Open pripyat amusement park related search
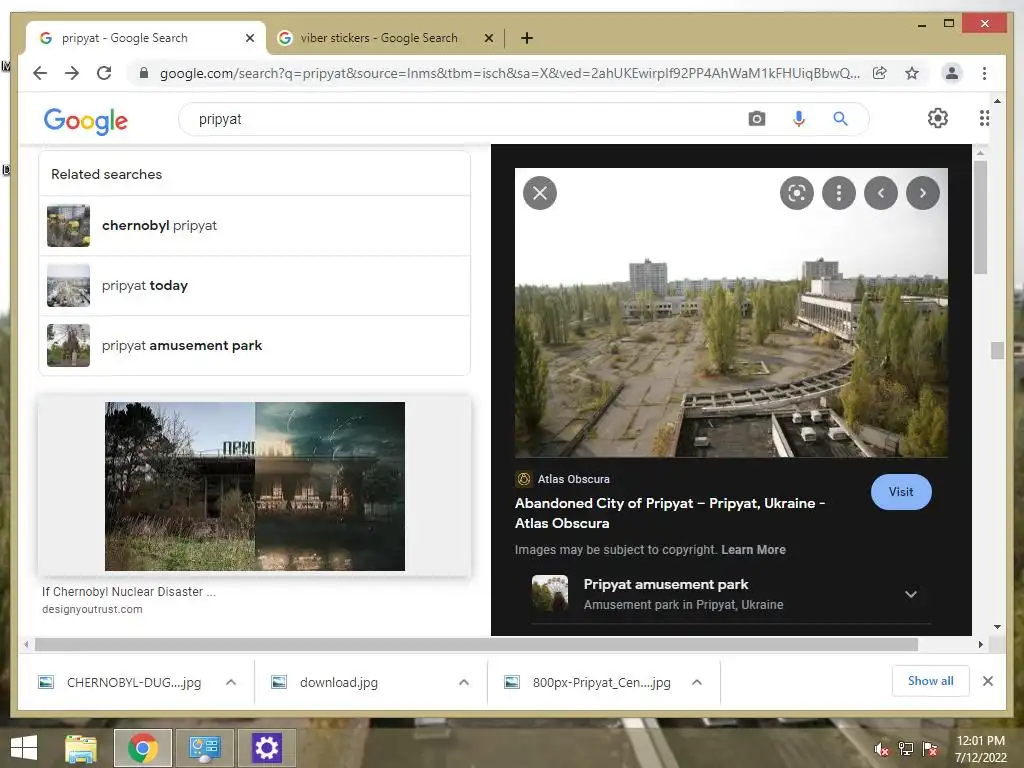Viewport: 1024px width, 768px height. (x=255, y=345)
